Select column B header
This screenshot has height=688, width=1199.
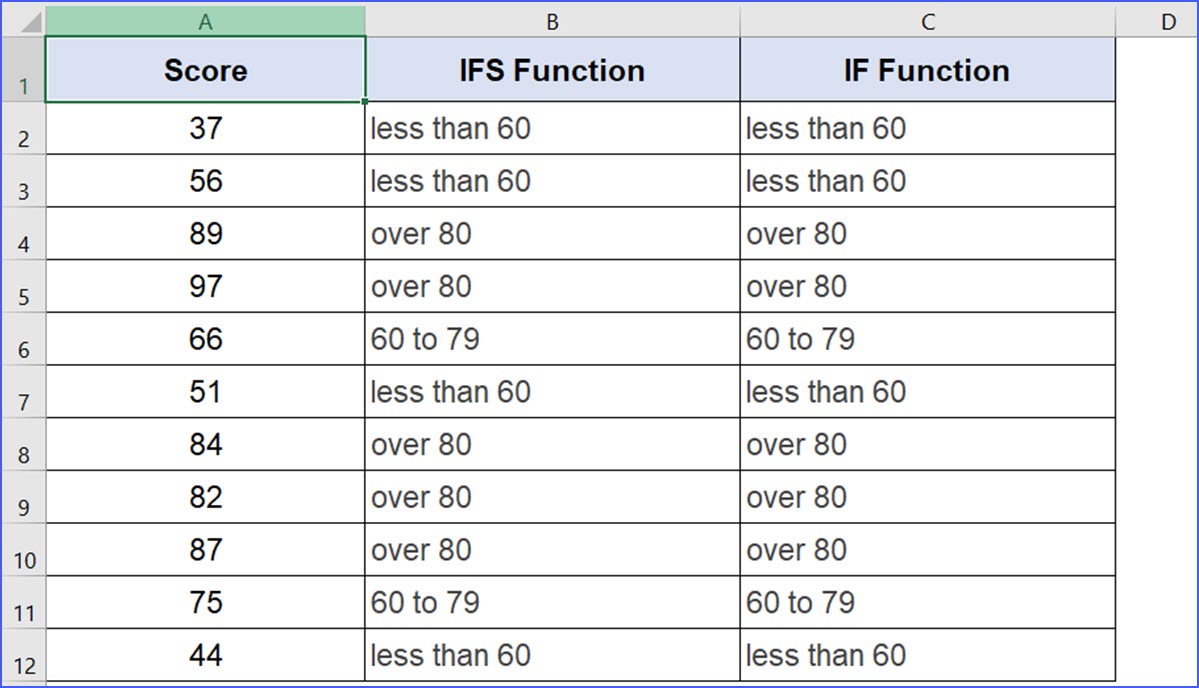552,21
